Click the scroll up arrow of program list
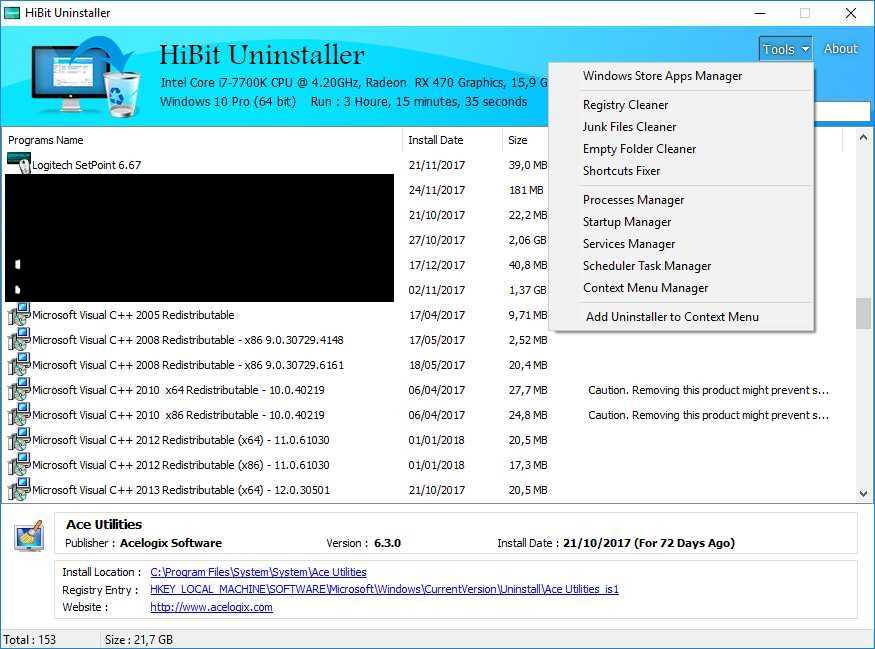The width and height of the screenshot is (875, 649). 863,137
